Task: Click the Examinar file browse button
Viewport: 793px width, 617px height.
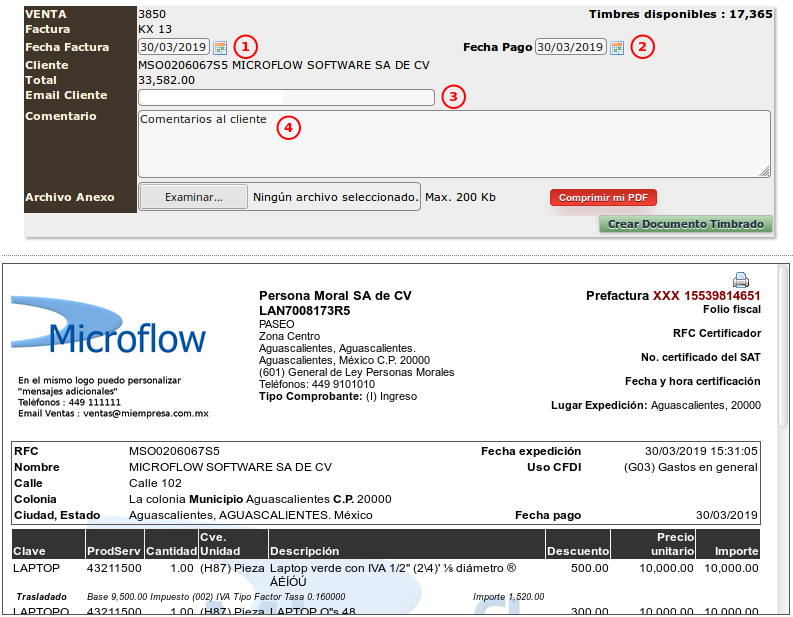Action: tap(194, 197)
